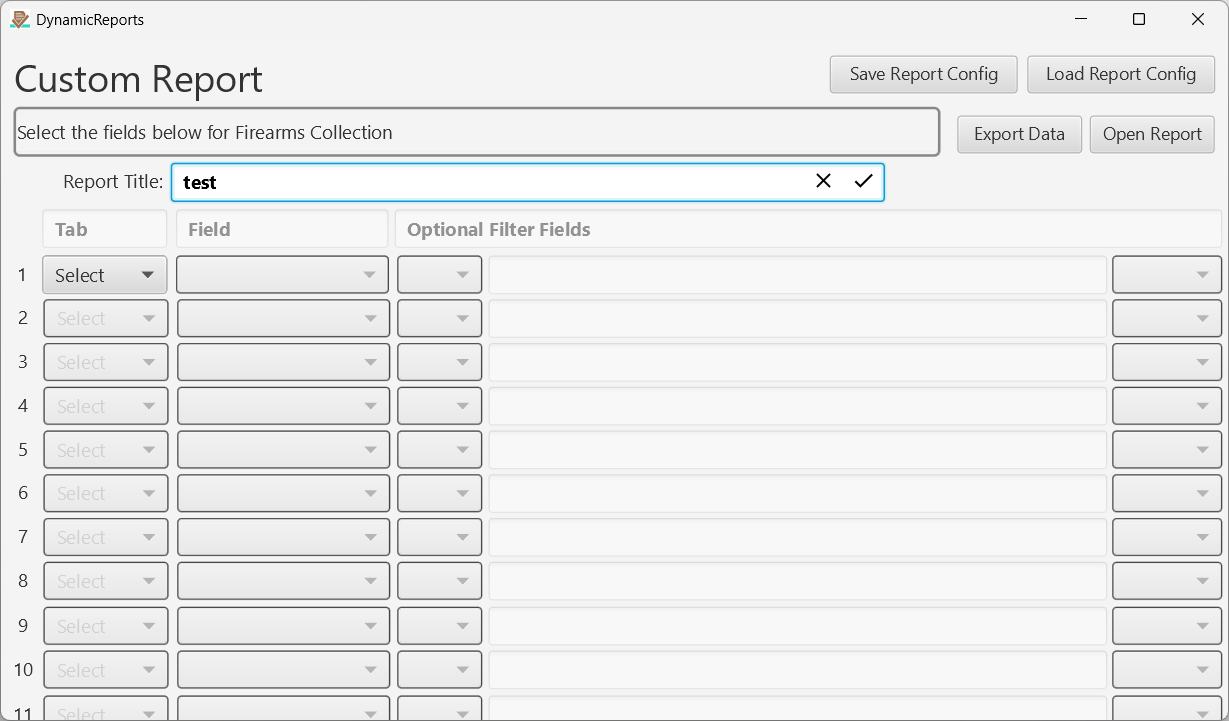Maximize the DynamicReports window
Screen dimensions: 1229x721
click(1138, 19)
